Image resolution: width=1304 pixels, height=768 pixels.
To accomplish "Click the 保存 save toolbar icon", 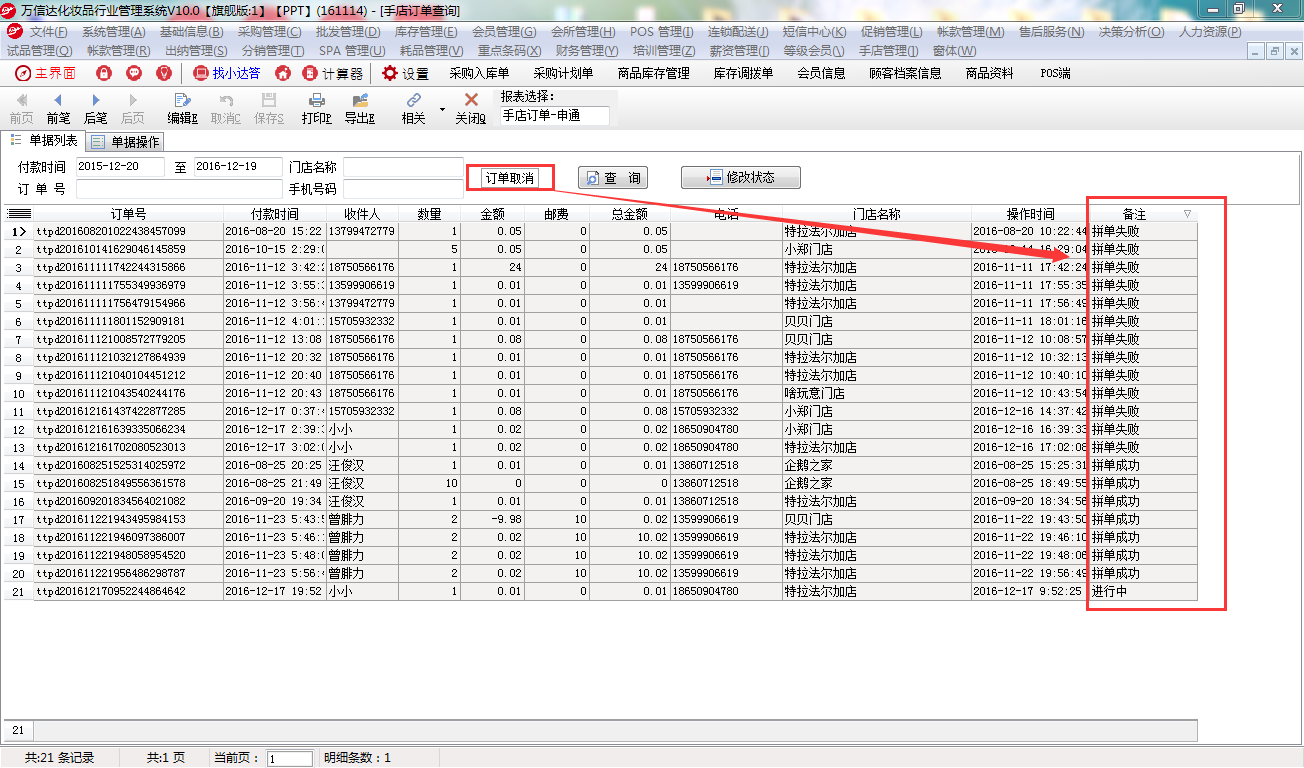I will coord(268,109).
